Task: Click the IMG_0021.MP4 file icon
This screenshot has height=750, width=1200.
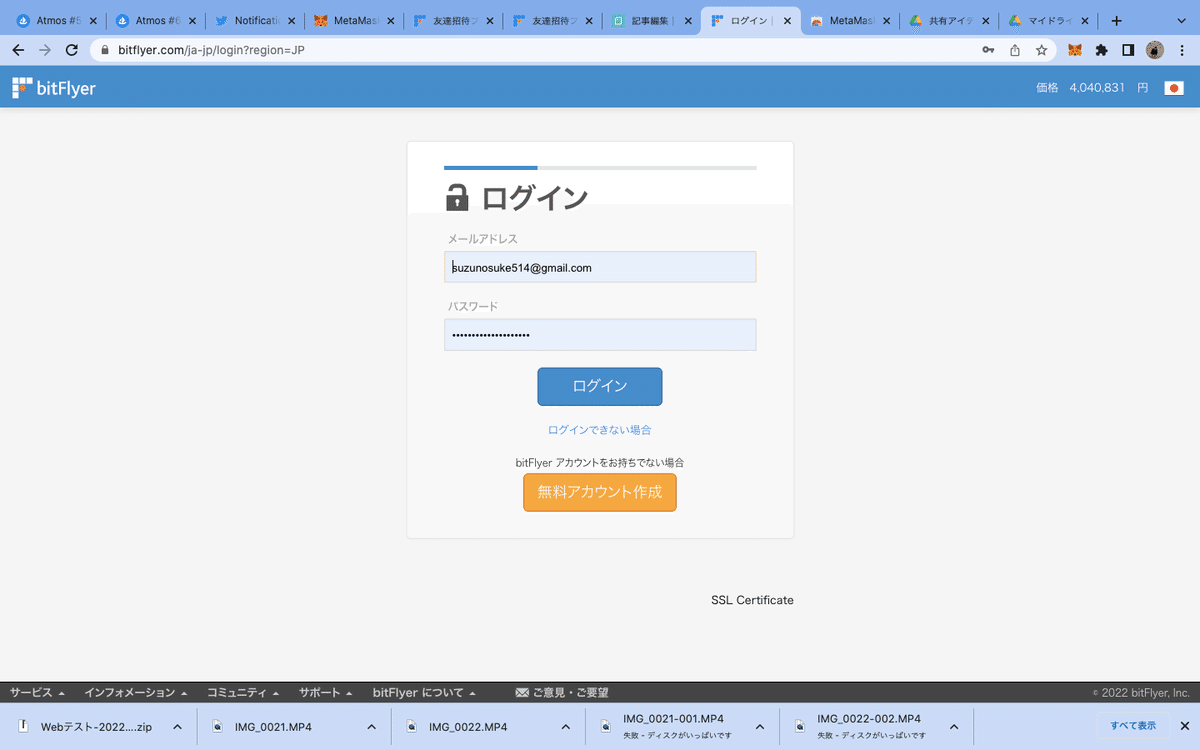Action: click(217, 727)
